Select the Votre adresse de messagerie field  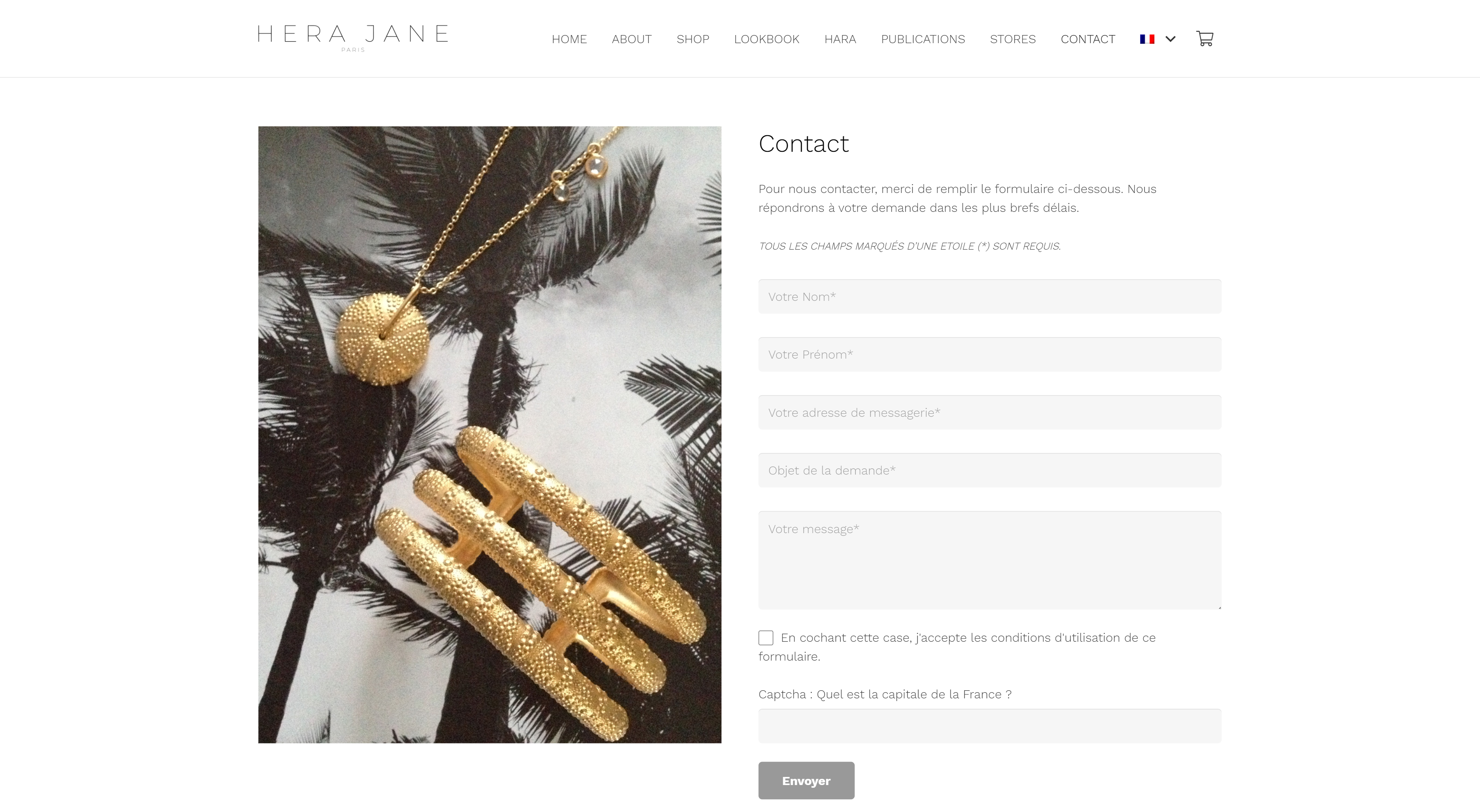click(989, 412)
